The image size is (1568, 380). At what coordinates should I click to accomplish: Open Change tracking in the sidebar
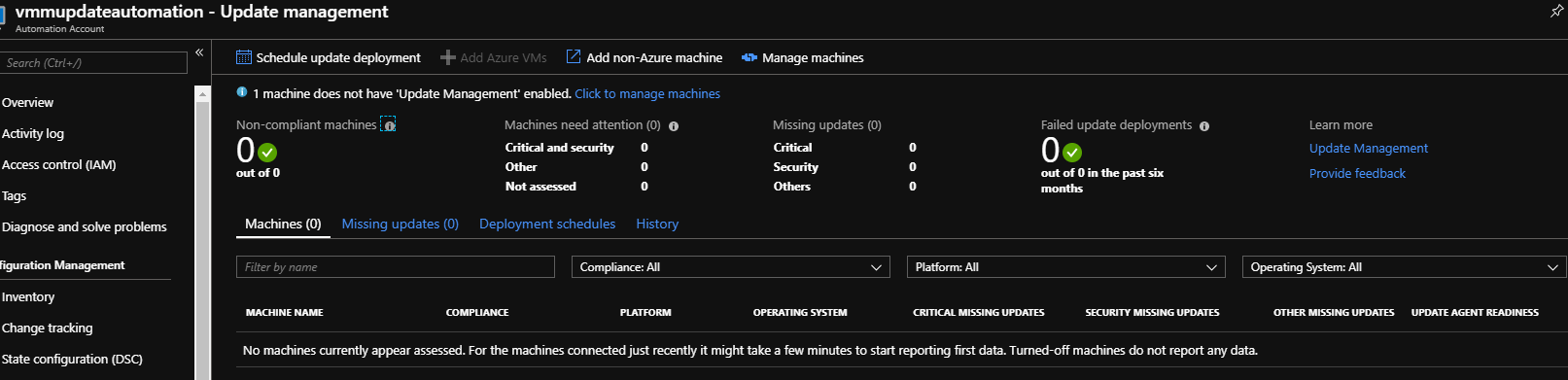(x=47, y=328)
